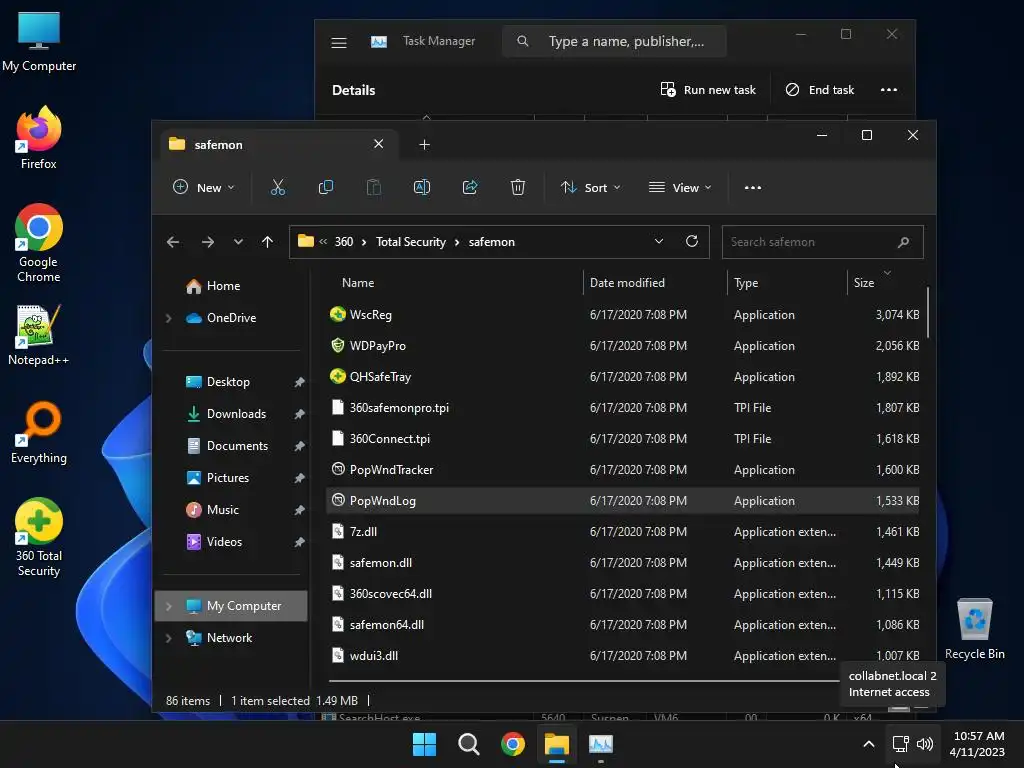The image size is (1024, 768).
Task: Sort by the Size column header
Action: [x=863, y=283]
